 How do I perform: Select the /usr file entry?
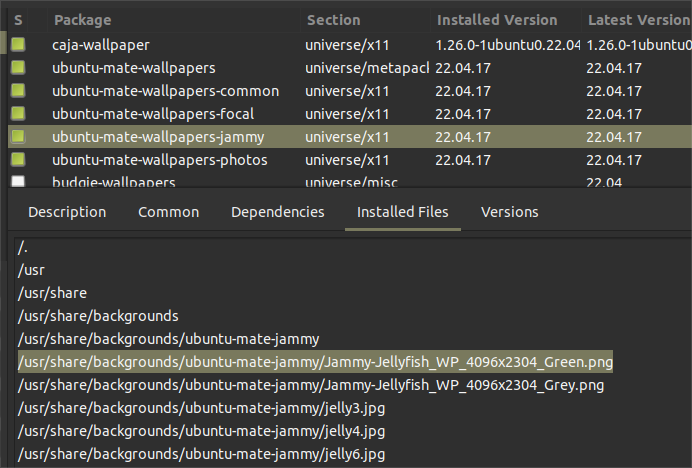click(31, 270)
